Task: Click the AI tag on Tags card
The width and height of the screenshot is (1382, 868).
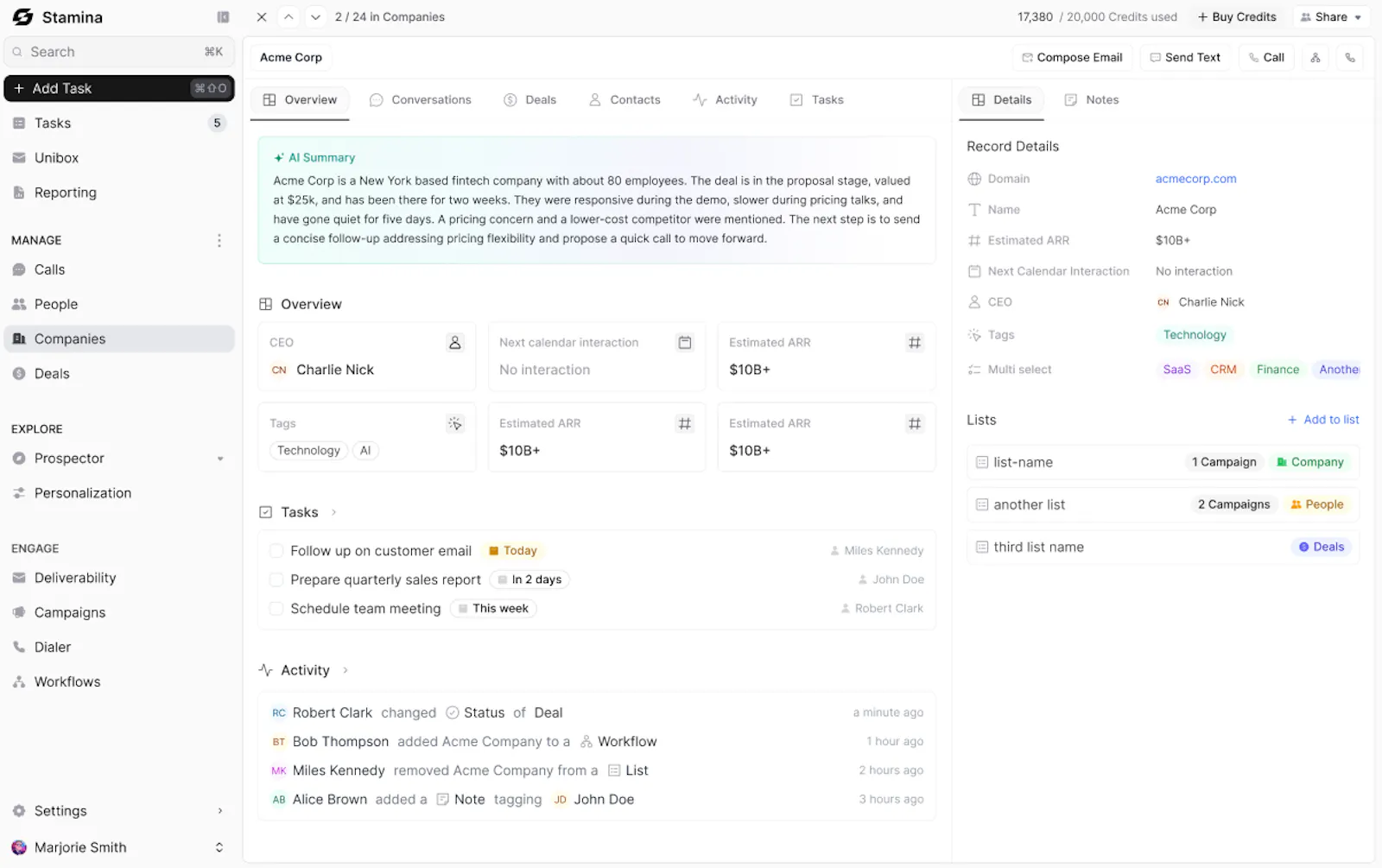Action: (365, 451)
